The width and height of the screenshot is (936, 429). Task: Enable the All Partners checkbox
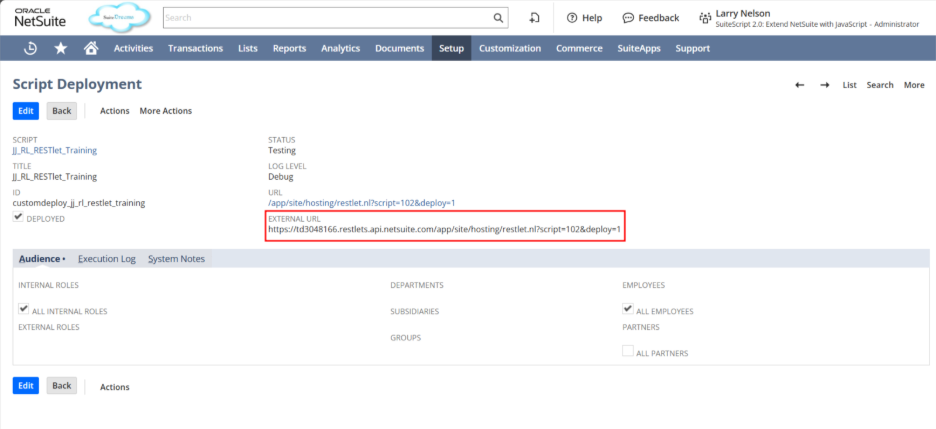(628, 352)
